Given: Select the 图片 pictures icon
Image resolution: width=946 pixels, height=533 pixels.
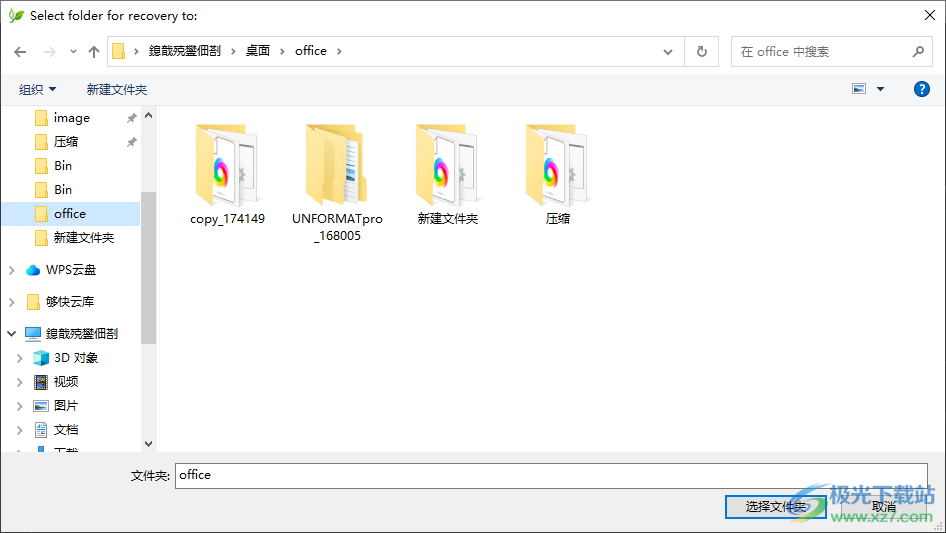Looking at the screenshot, I should [41, 406].
